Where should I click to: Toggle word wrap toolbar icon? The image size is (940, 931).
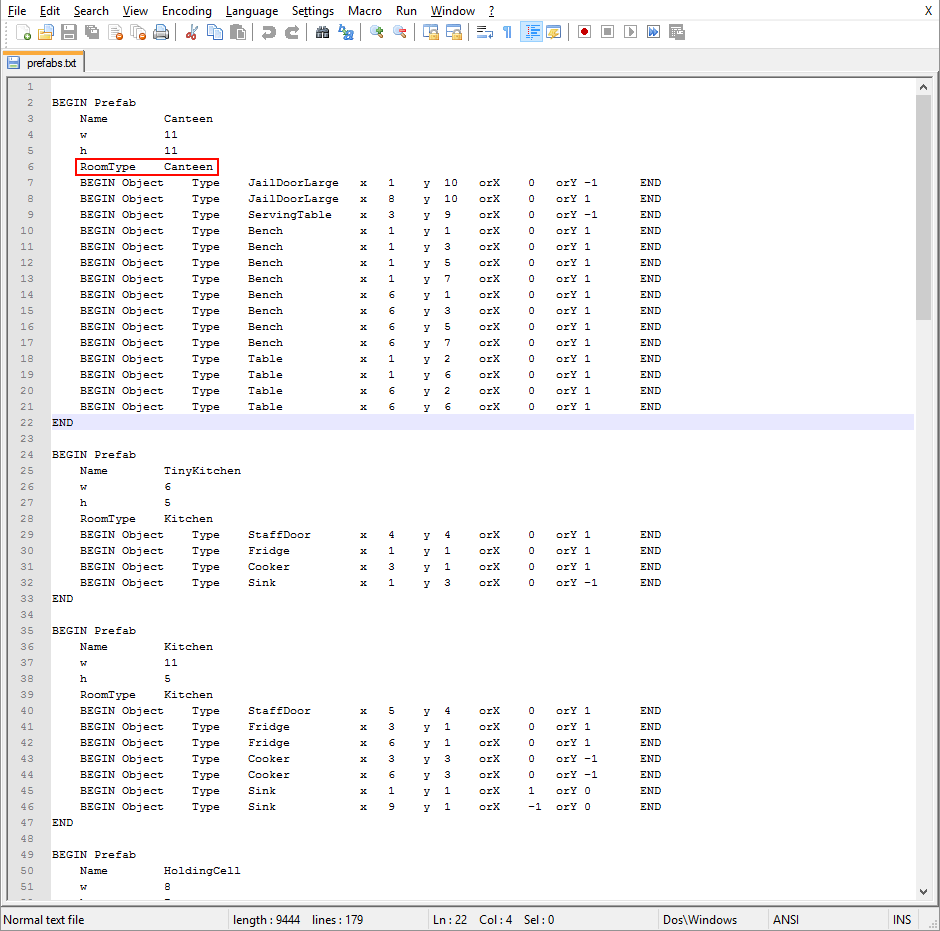click(x=484, y=32)
